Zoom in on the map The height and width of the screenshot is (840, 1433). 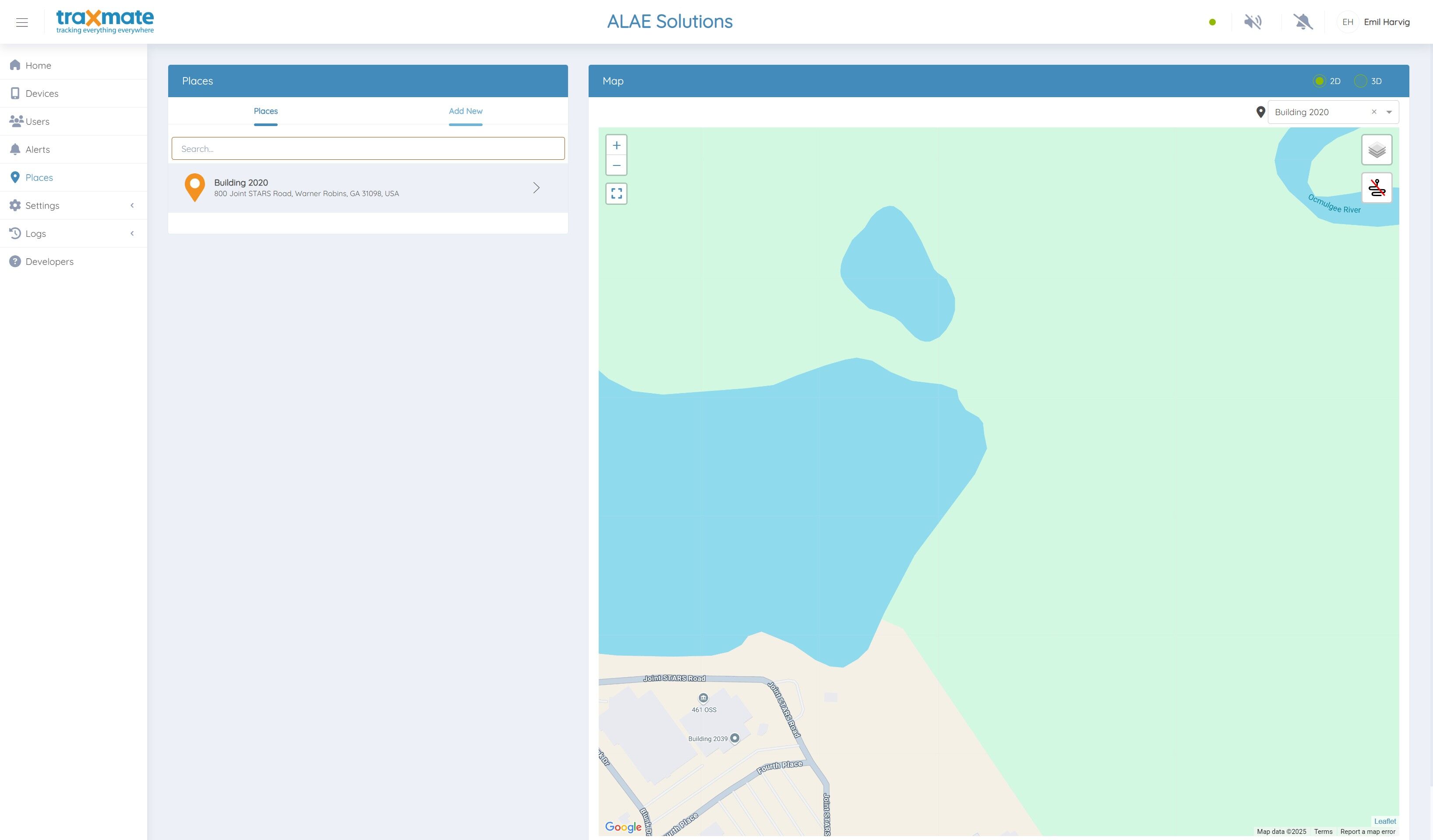pyautogui.click(x=616, y=145)
